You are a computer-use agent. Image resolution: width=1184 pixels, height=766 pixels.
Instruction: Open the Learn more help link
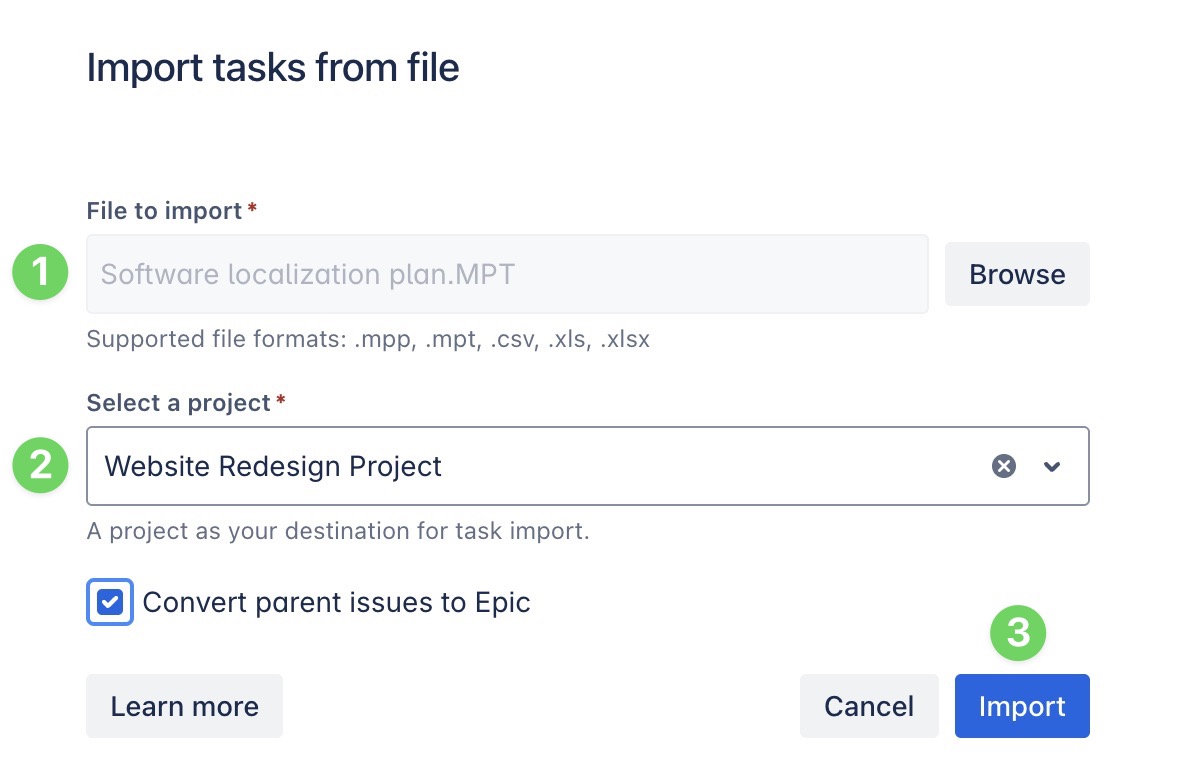click(184, 706)
